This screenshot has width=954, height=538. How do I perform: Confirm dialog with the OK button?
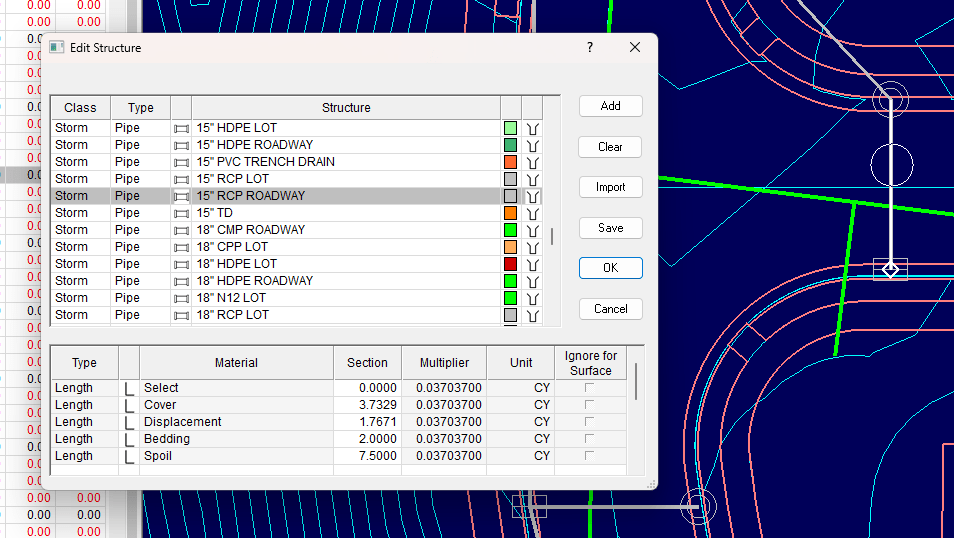pos(610,268)
